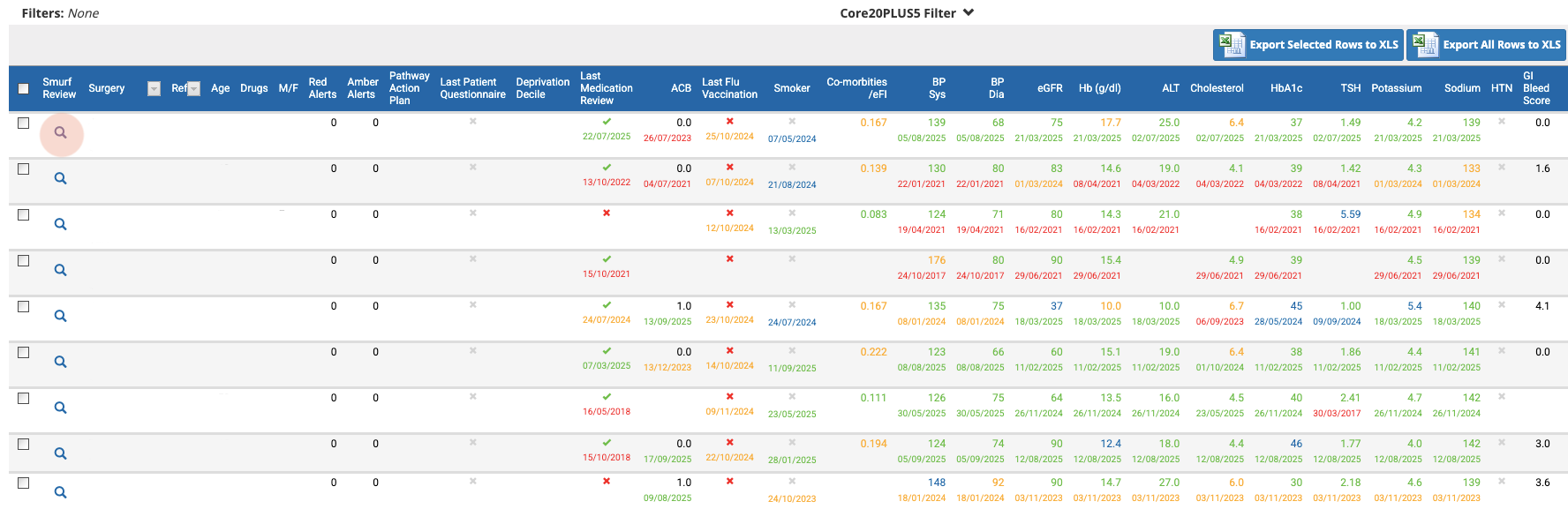Click green tick above medication review date 13/10/2022
The height and width of the screenshot is (509, 1568).
pos(607,168)
